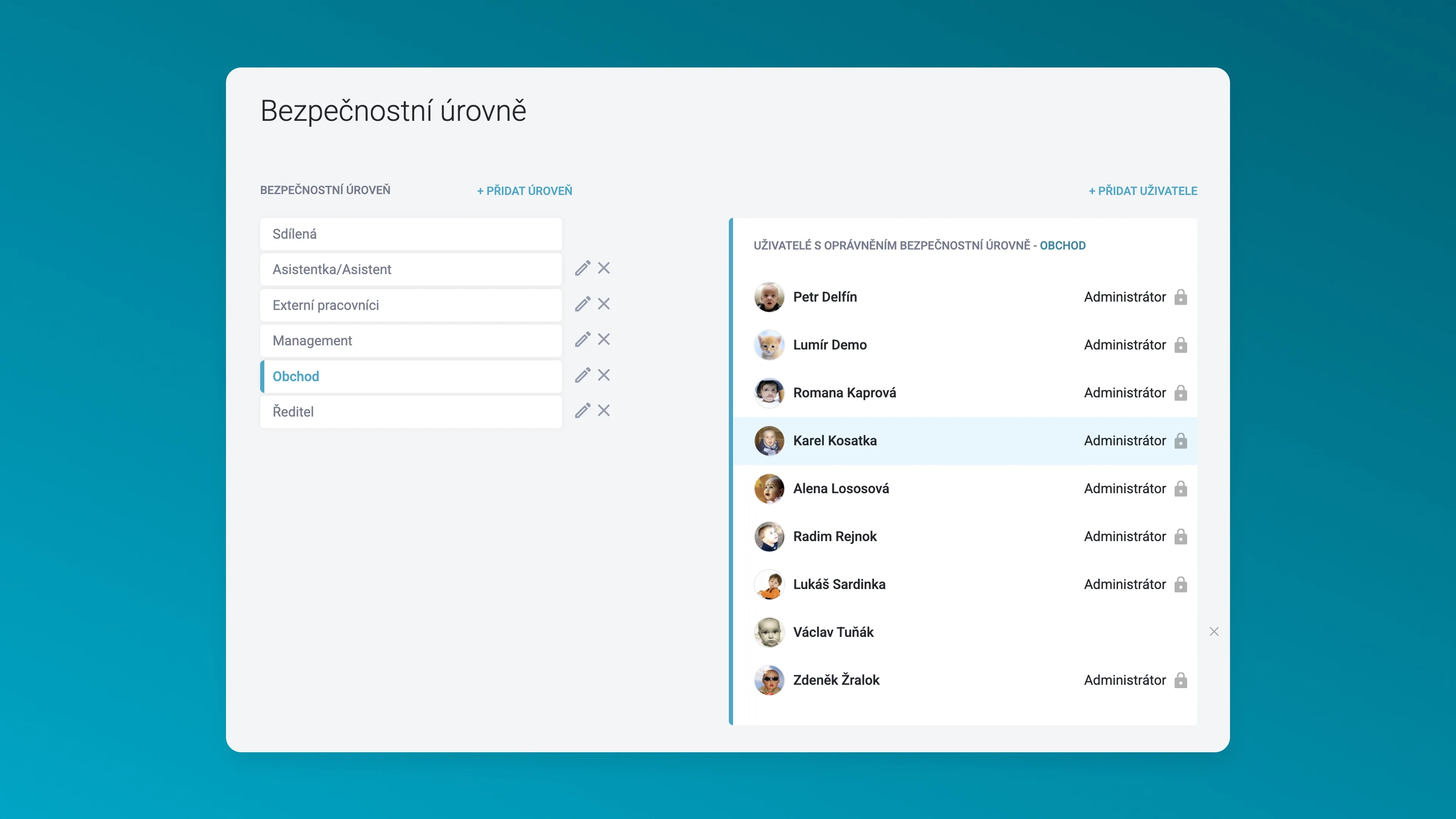The height and width of the screenshot is (819, 1456).
Task: Open the Externí pracovníci level
Action: 411,305
